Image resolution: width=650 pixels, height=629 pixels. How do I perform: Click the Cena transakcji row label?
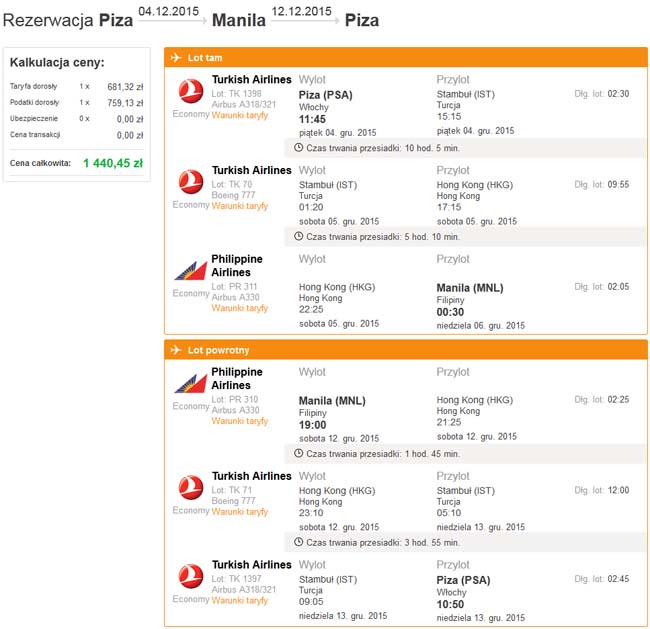(x=35, y=135)
